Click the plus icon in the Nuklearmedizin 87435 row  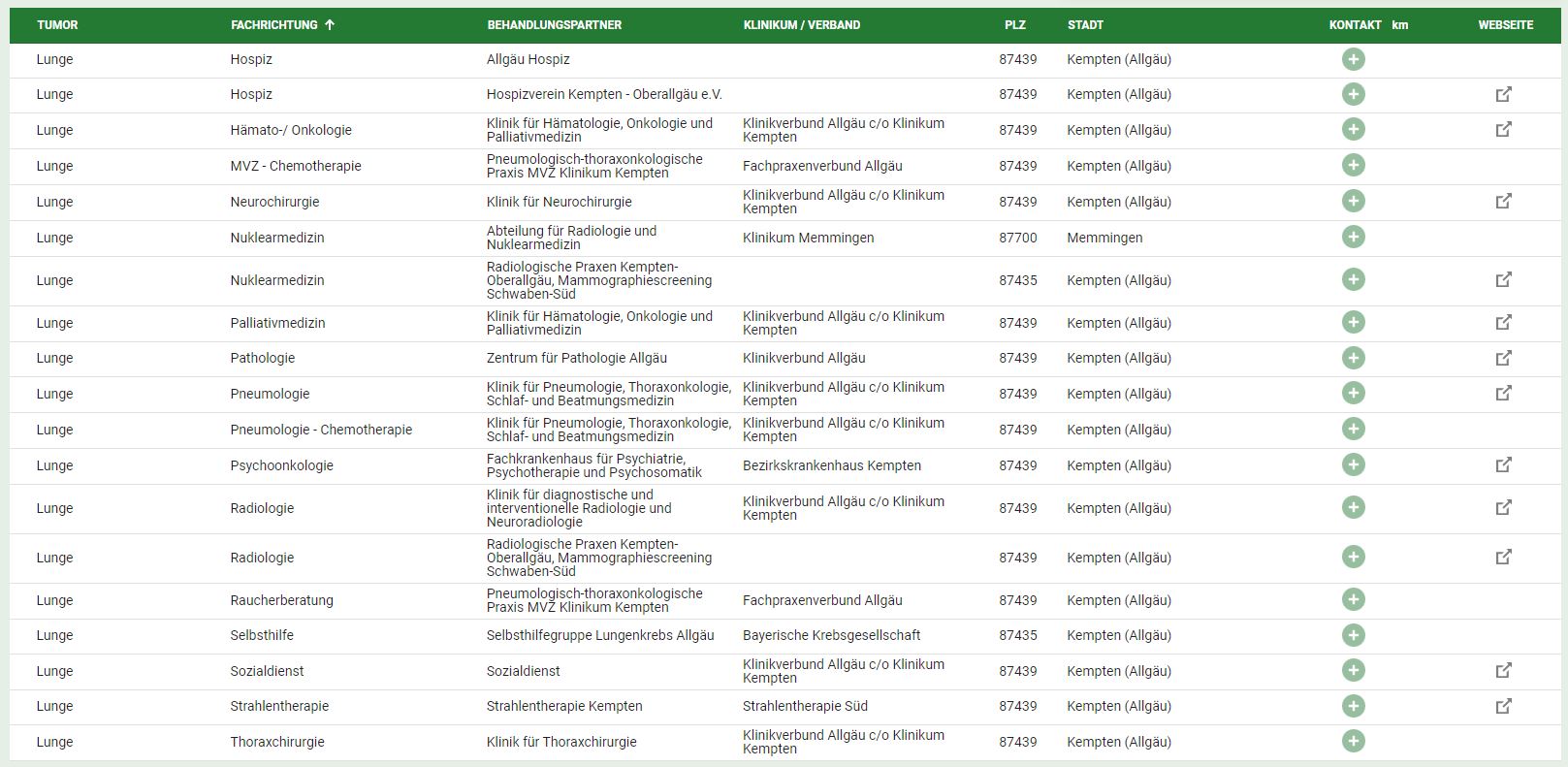[1353, 279]
